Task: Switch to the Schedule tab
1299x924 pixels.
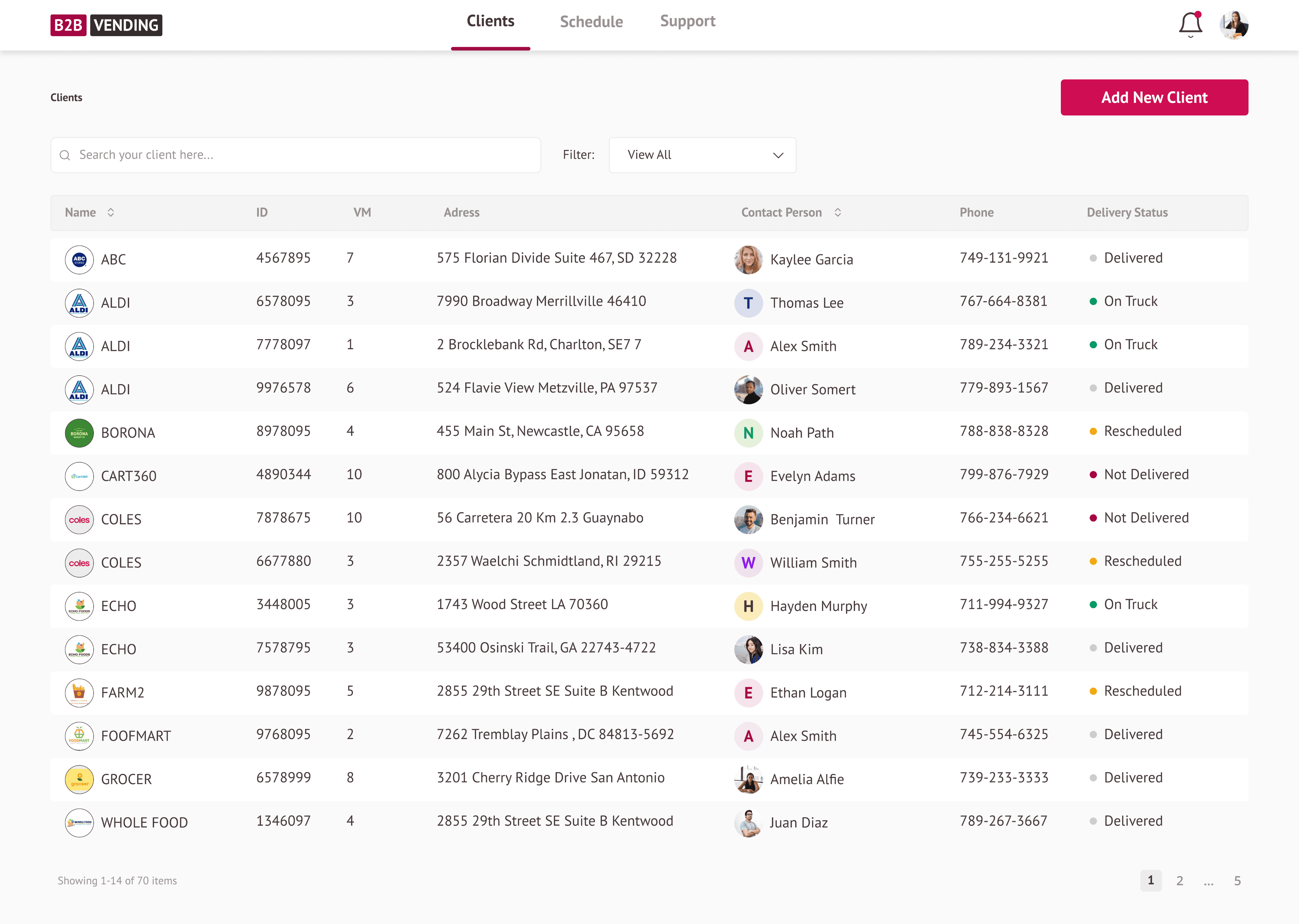Action: coord(591,22)
